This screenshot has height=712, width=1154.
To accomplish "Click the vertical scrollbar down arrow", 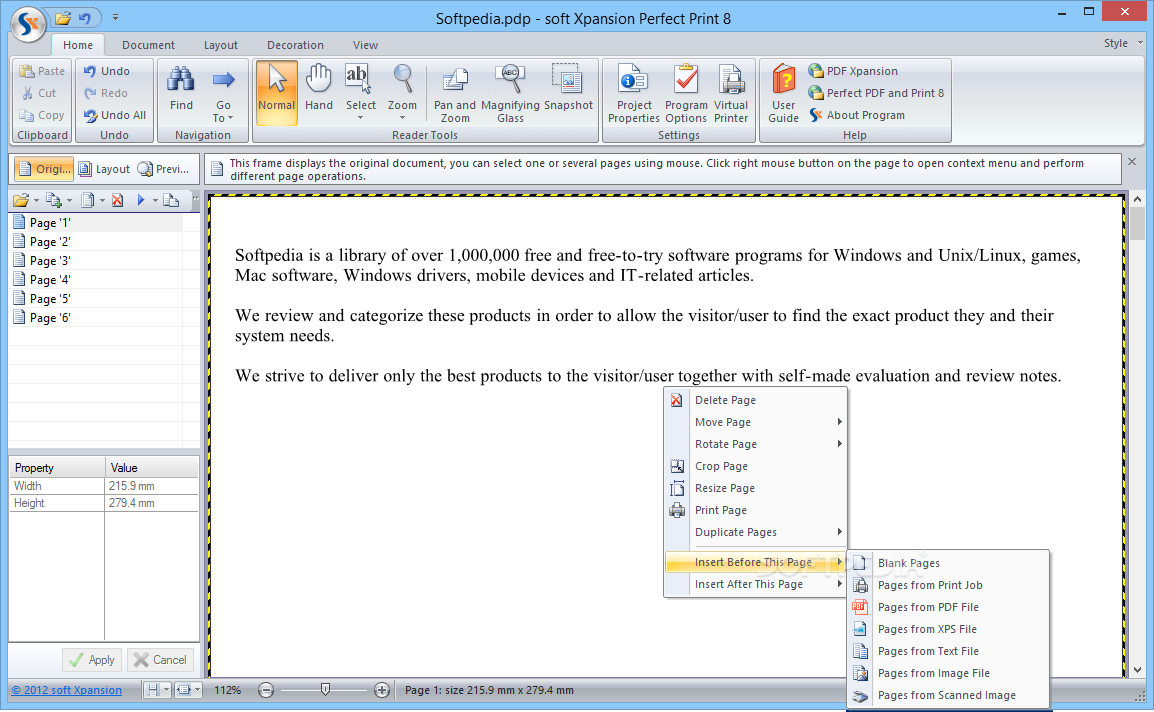I will pyautogui.click(x=1138, y=670).
